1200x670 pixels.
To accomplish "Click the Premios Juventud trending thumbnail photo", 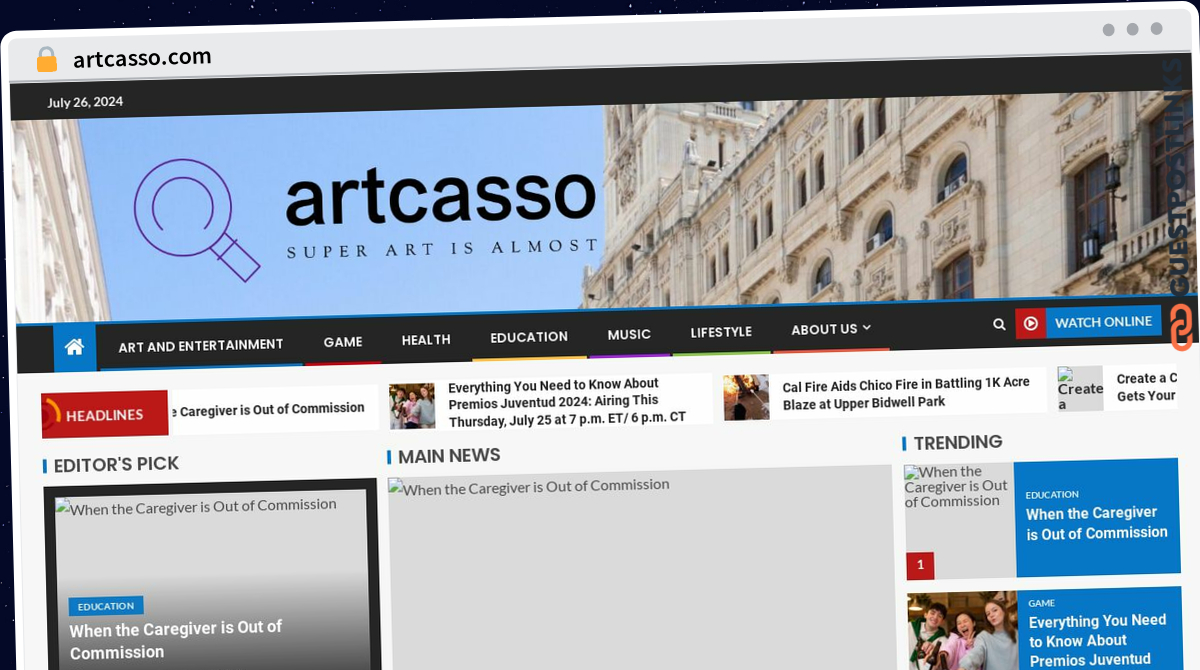I will point(962,631).
